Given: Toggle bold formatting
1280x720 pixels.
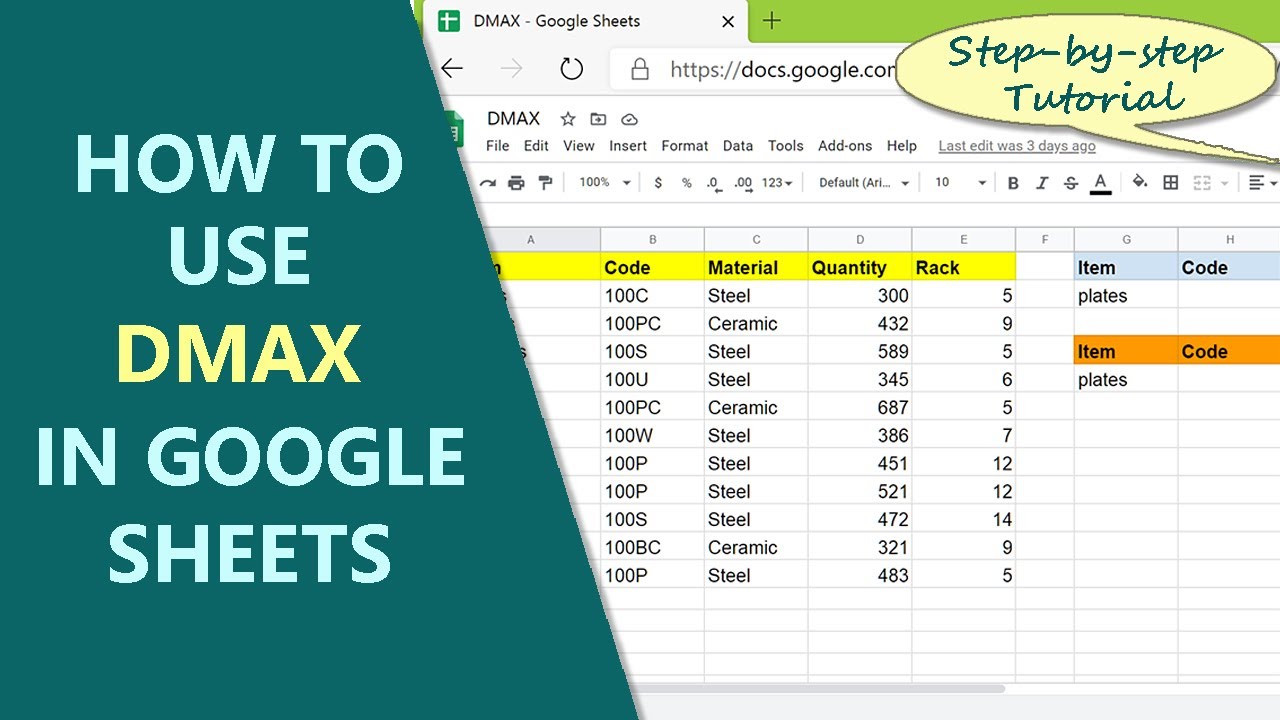Looking at the screenshot, I should click(x=1013, y=183).
